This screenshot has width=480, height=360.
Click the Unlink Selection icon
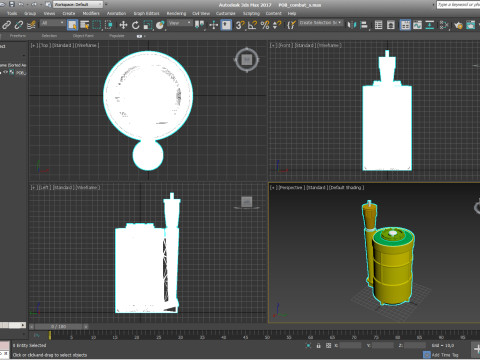click(x=19, y=25)
